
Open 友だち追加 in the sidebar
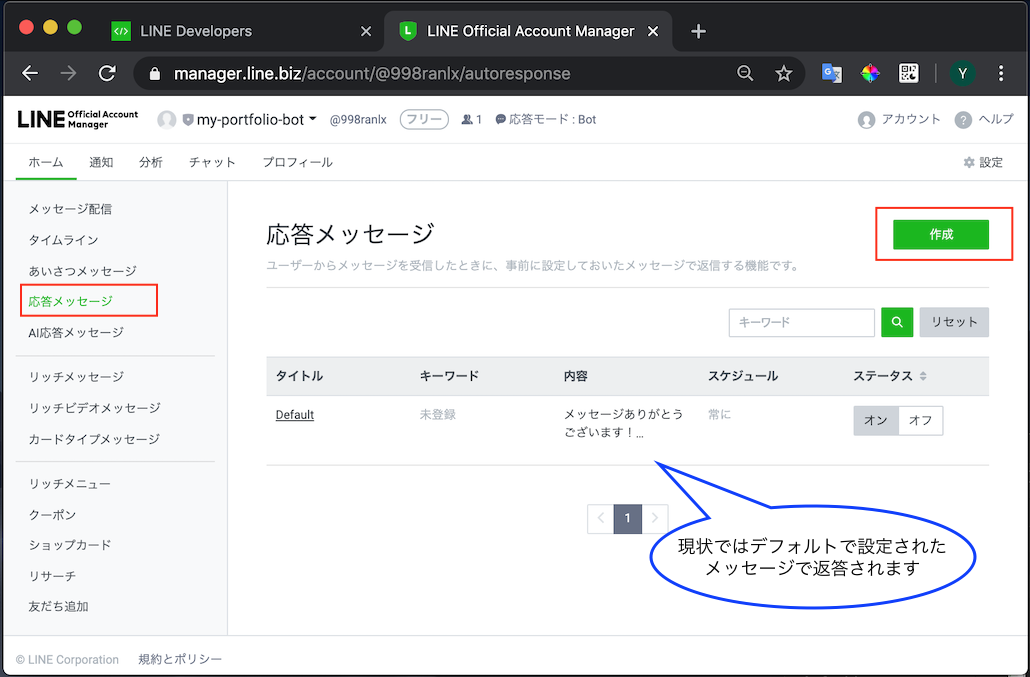58,607
